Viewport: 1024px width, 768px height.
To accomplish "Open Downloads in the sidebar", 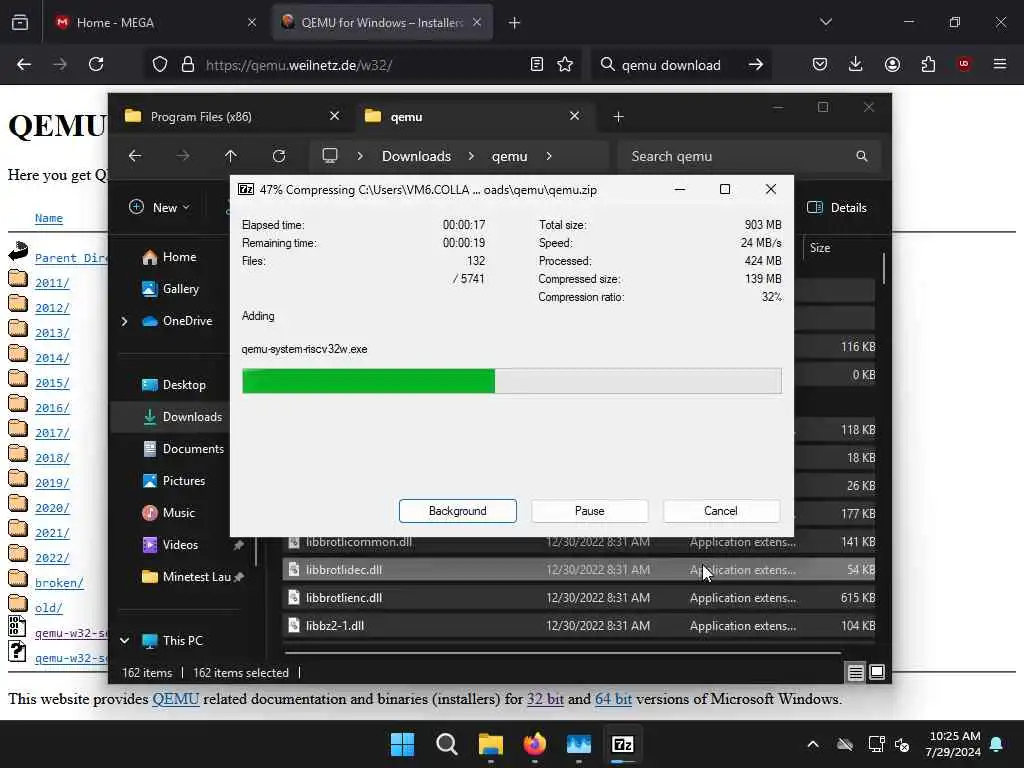I will [182, 417].
